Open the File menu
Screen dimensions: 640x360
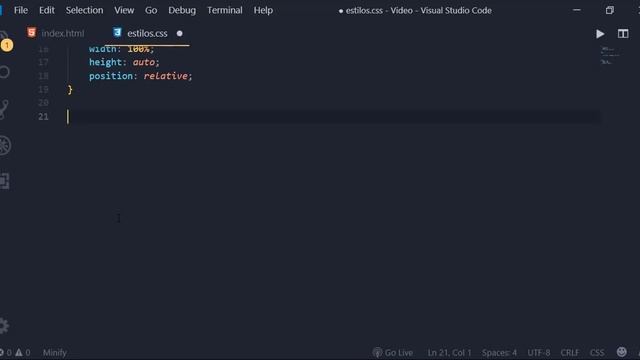coord(21,10)
